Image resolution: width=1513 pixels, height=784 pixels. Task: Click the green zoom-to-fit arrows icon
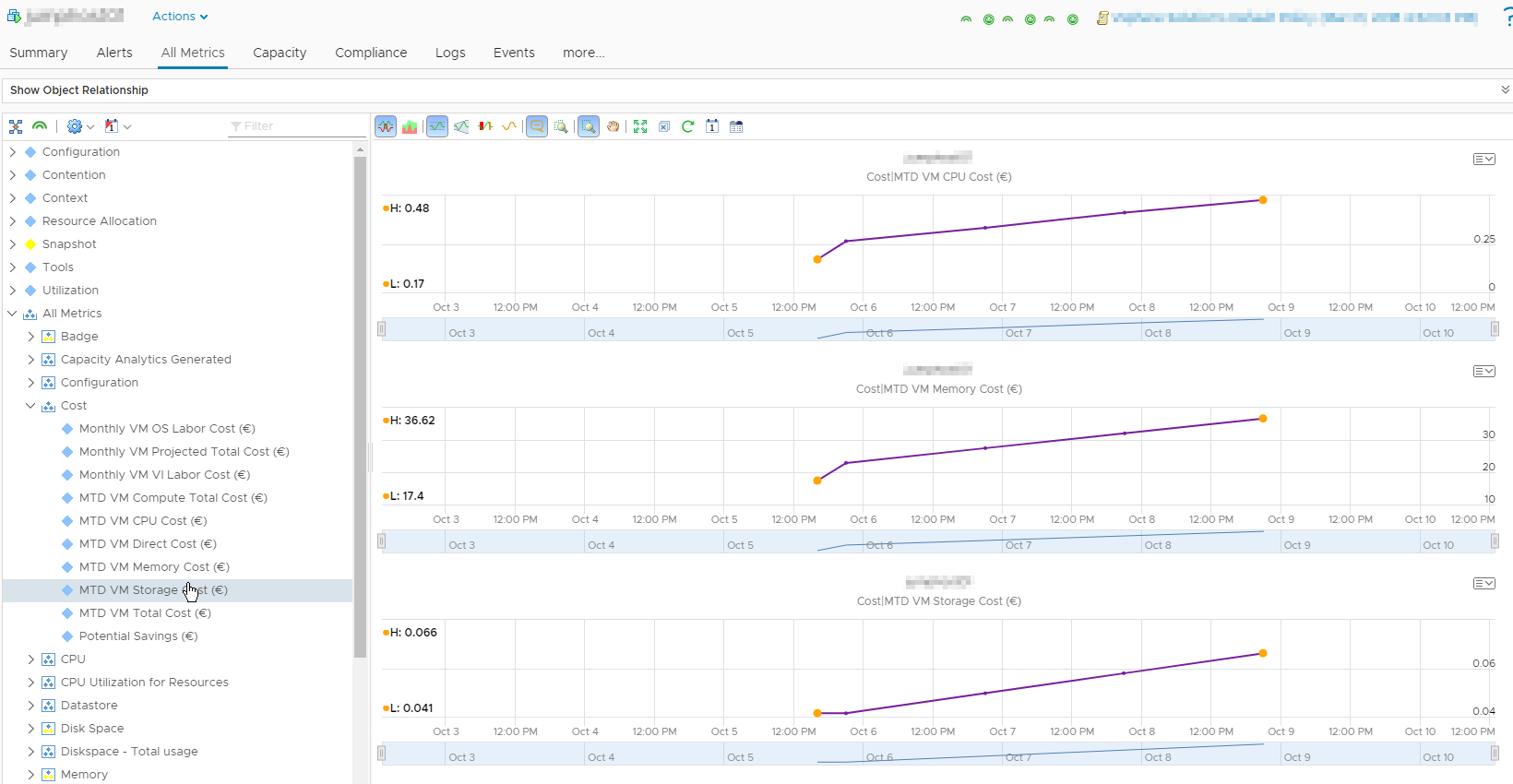[640, 126]
